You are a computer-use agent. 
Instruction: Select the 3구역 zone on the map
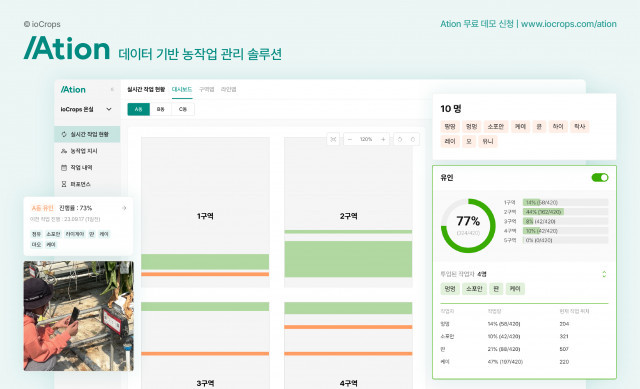205,345
